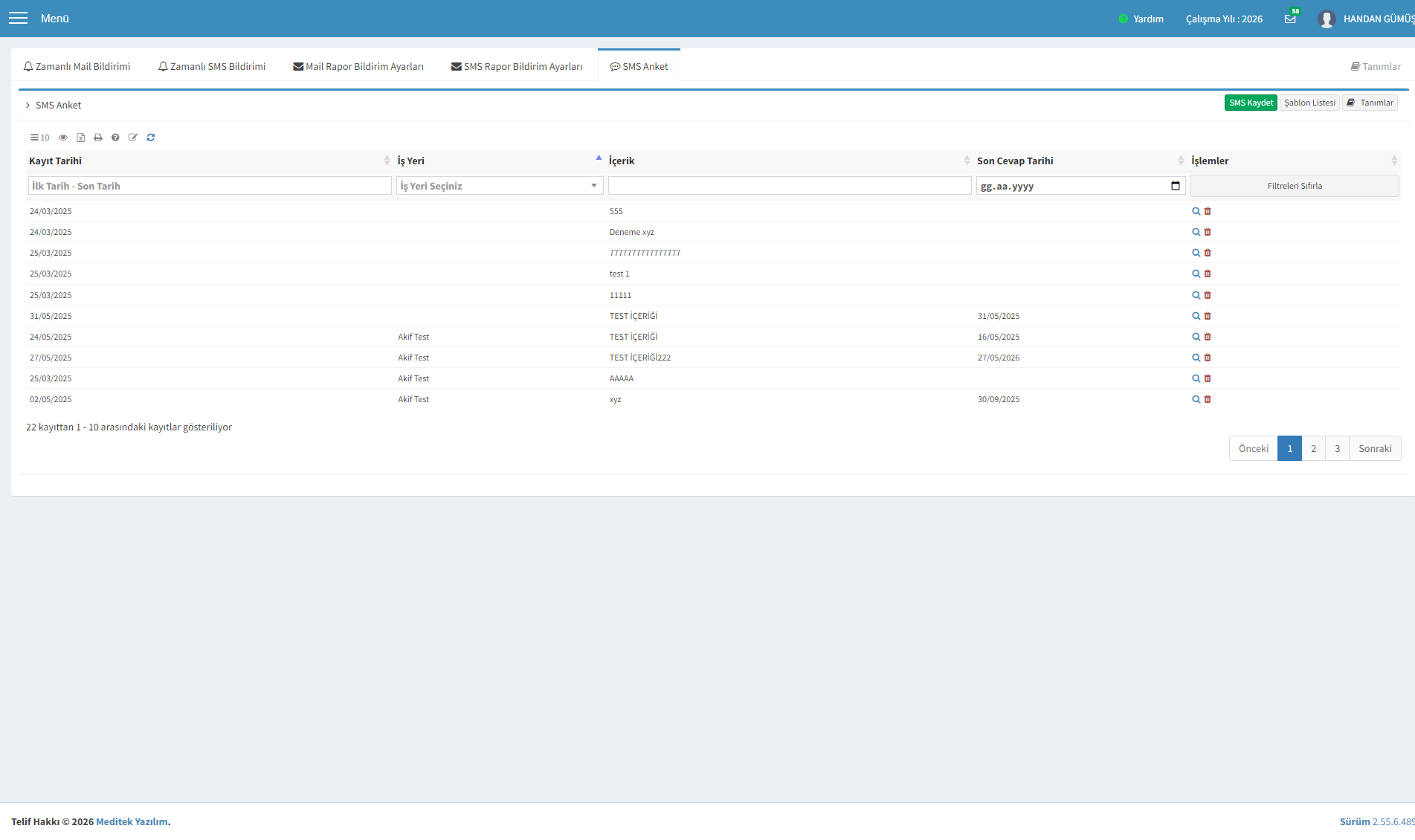Open Mail Rapor Bildirim Ayarları tab
Screen dimensions: 1415x840
coord(358,66)
